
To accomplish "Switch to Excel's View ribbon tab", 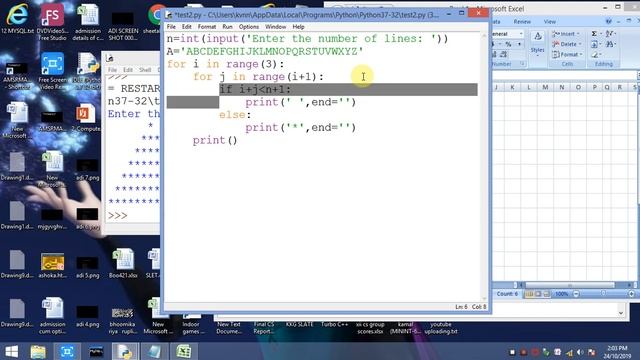I will tap(549, 22).
